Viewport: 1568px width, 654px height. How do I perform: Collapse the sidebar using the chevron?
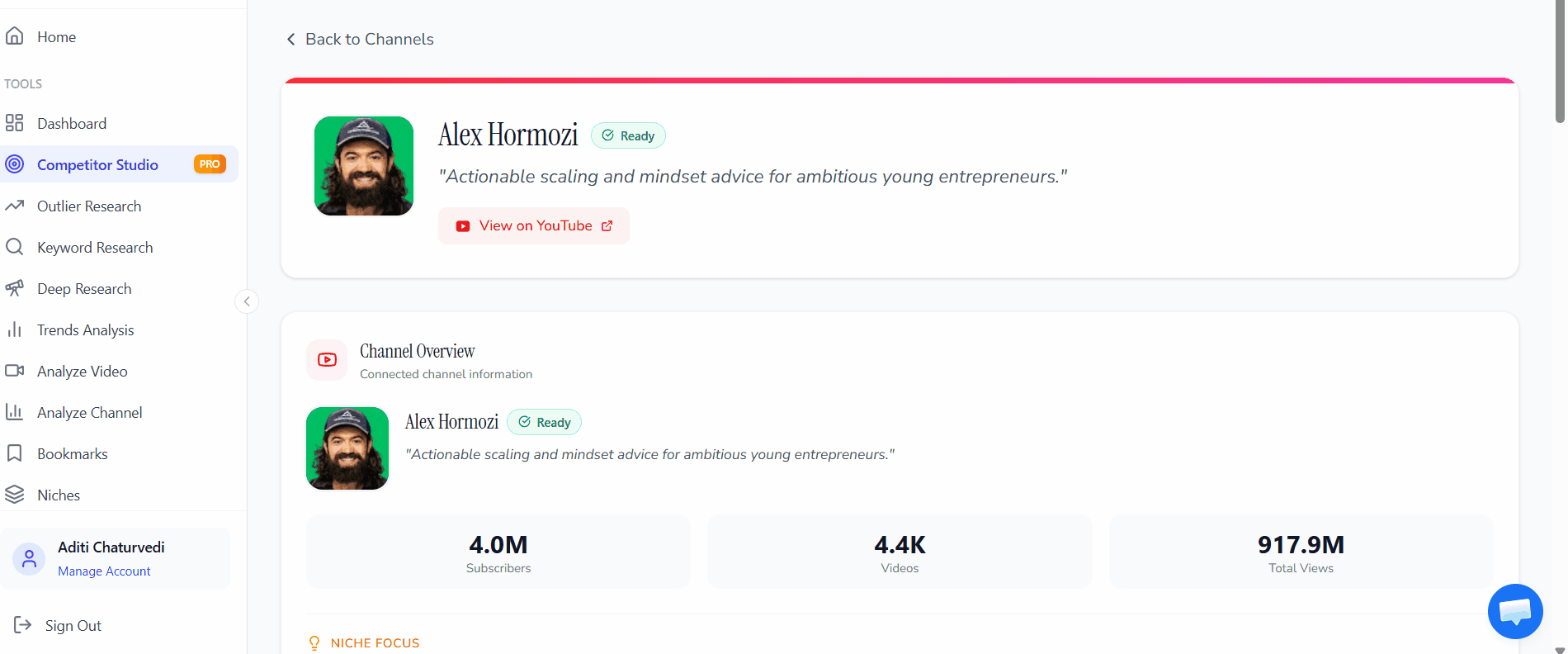246,301
